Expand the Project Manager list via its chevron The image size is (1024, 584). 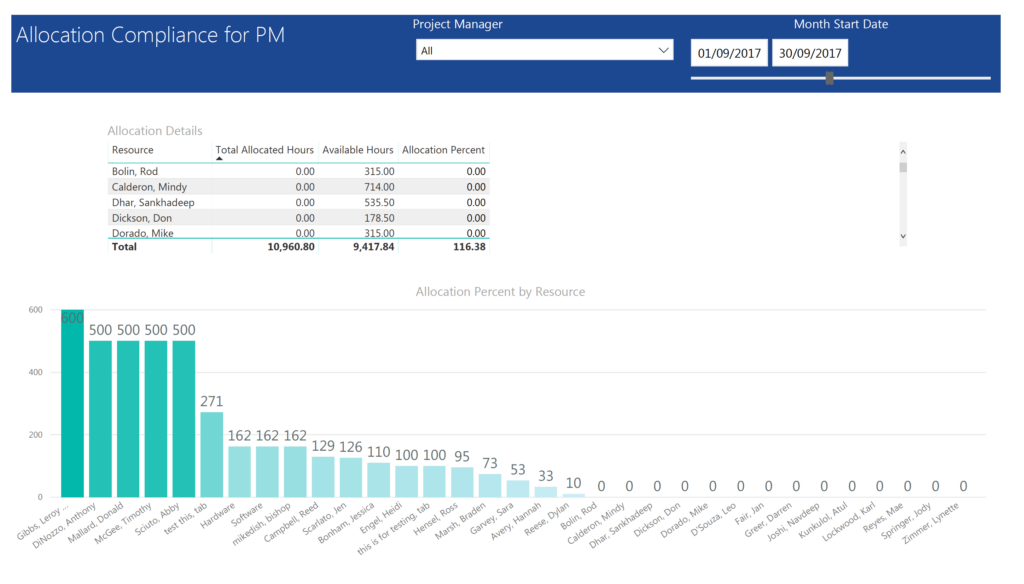point(662,49)
